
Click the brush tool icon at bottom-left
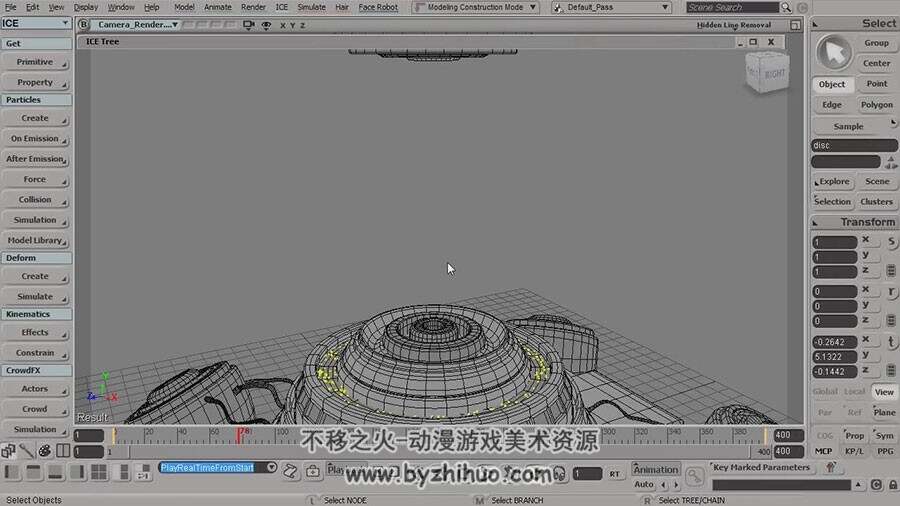[x=27, y=451]
